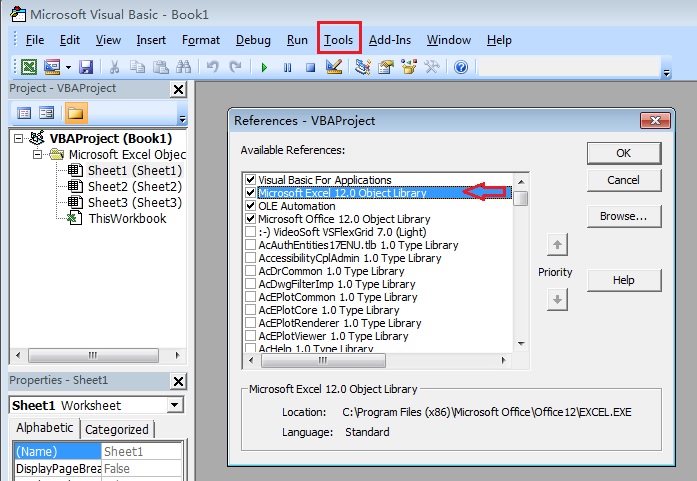Open the File menu
Screen dimensions: 697x481
pos(35,40)
